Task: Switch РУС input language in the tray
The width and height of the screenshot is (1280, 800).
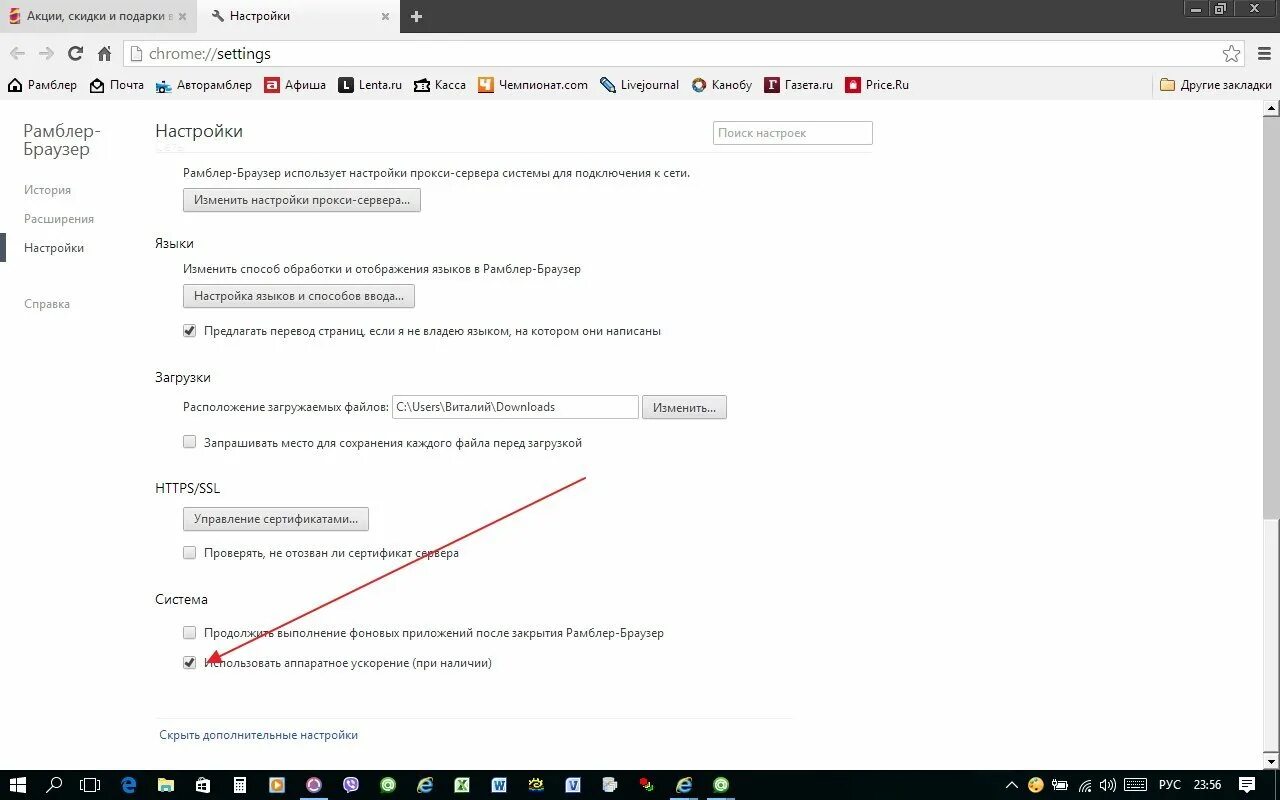Action: (1170, 785)
